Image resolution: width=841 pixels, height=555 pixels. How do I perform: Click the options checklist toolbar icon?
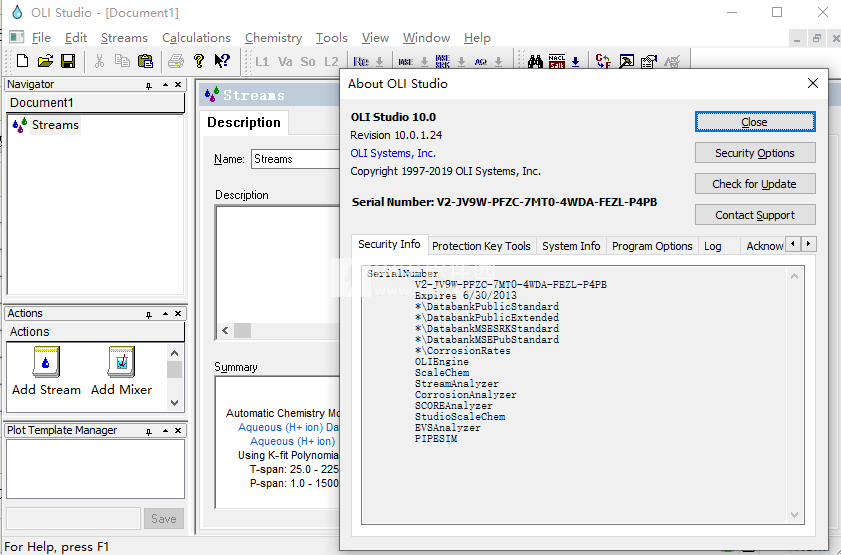[x=648, y=62]
